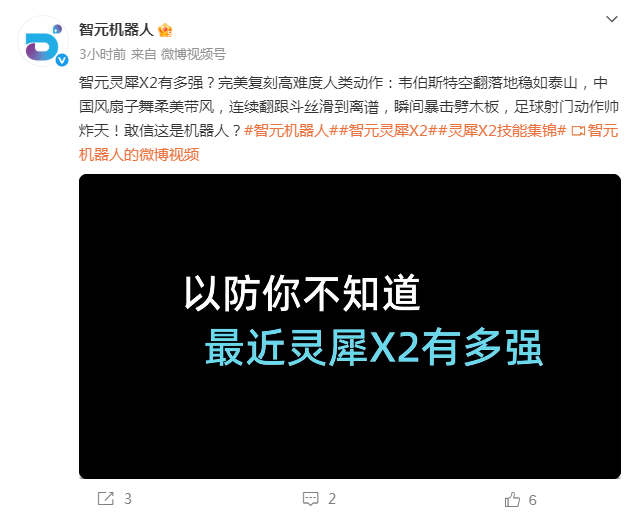Open the username 智元机器人 link
638x518 pixels.
(116, 30)
